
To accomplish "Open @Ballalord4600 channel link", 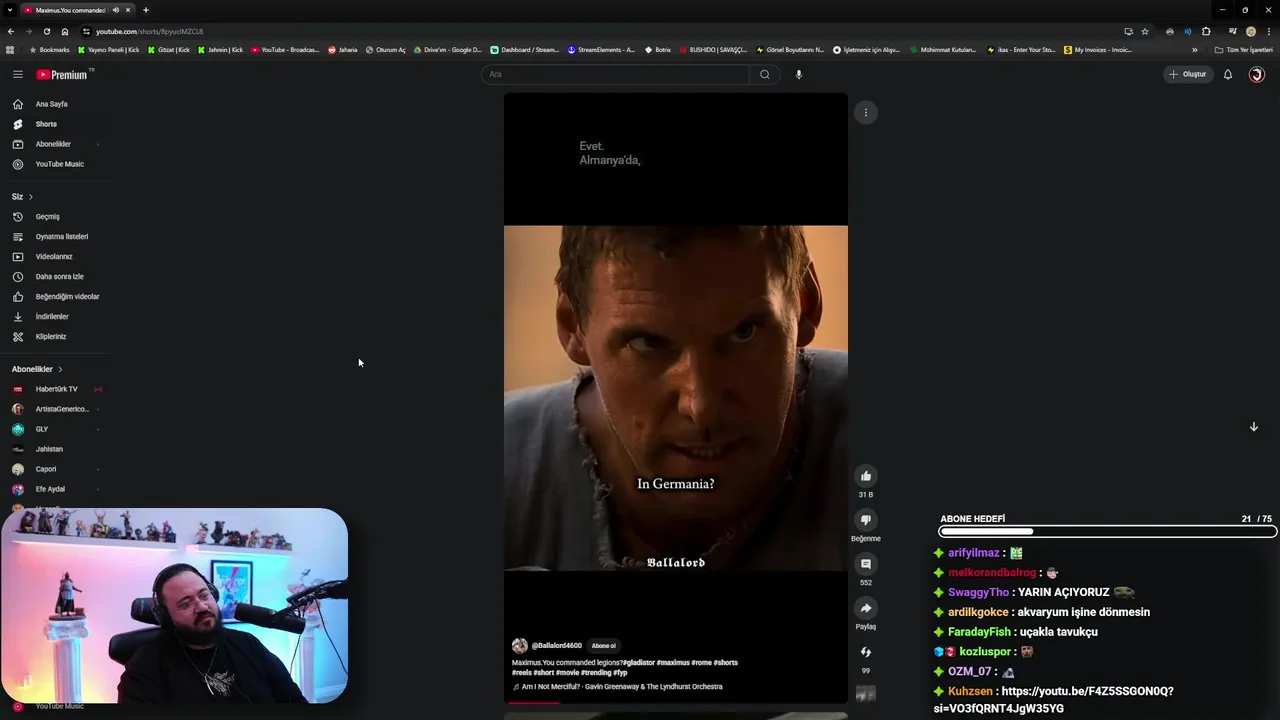I will click(x=556, y=646).
